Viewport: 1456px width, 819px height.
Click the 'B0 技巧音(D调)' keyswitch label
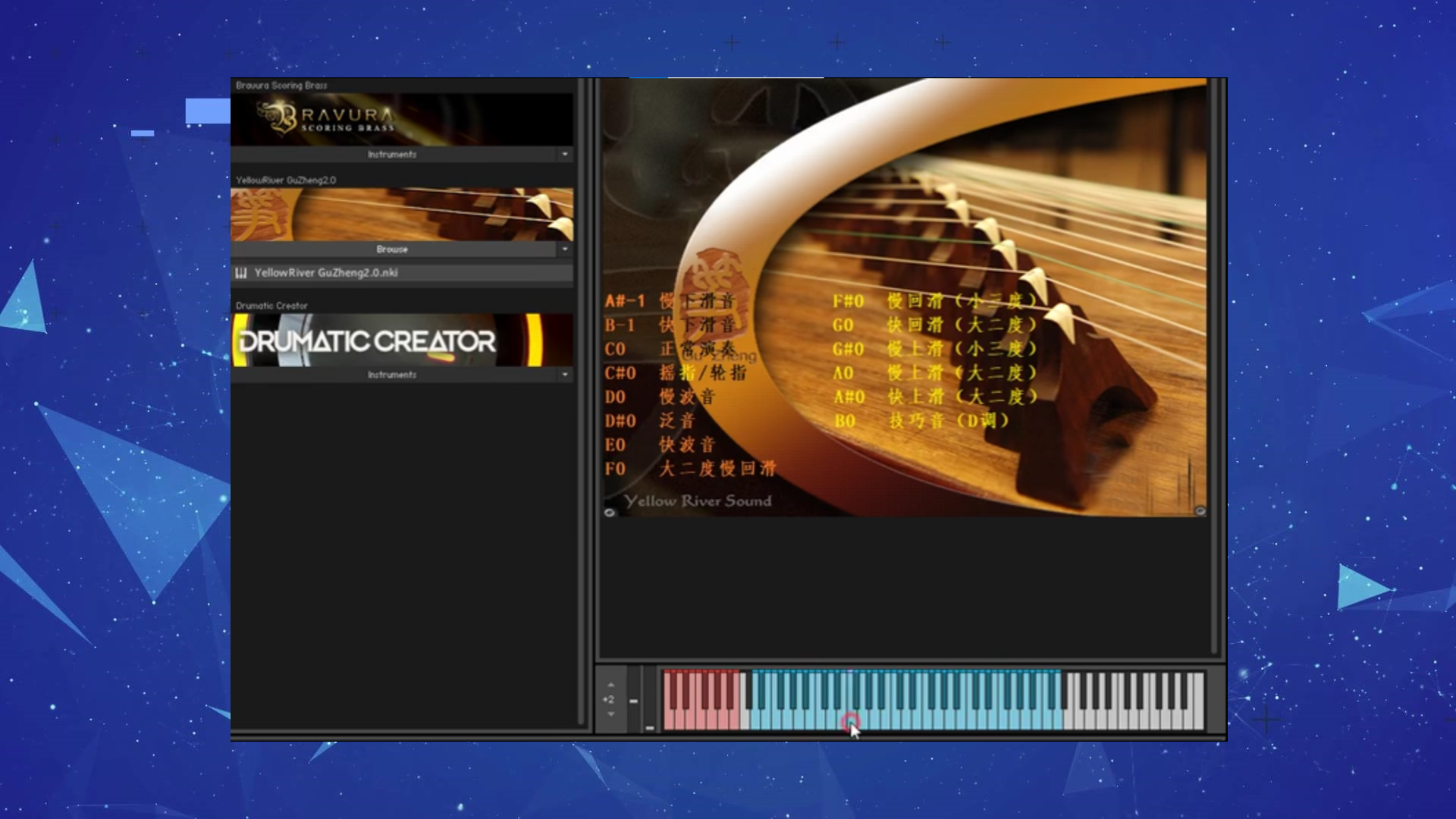922,421
